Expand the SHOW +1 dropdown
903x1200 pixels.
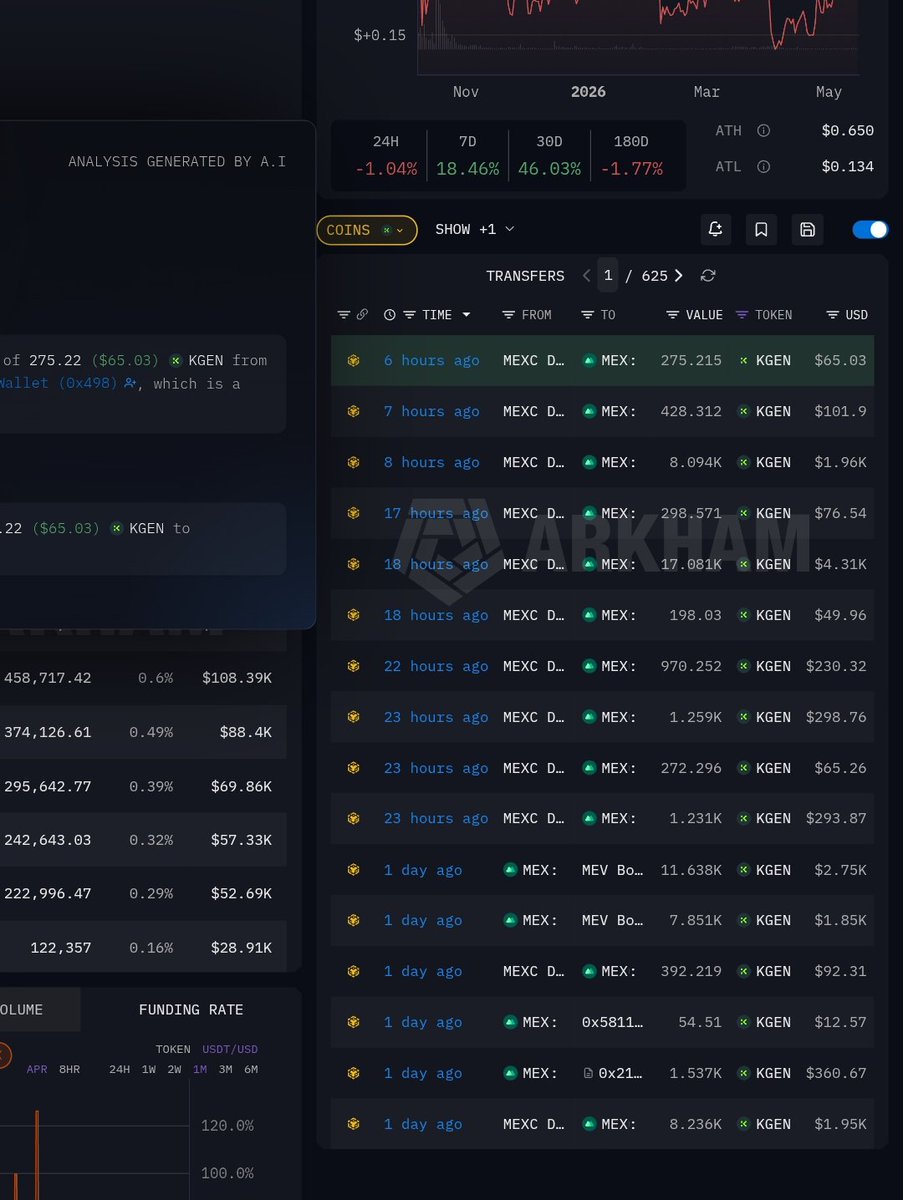pyautogui.click(x=475, y=230)
